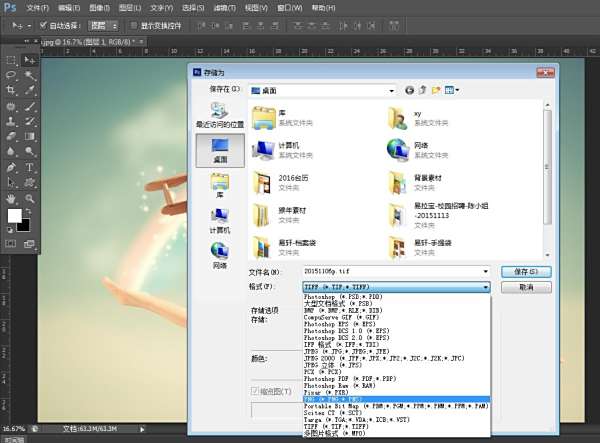The height and width of the screenshot is (443, 600).
Task: Open the 2016台历 folder
Action: tap(281, 182)
